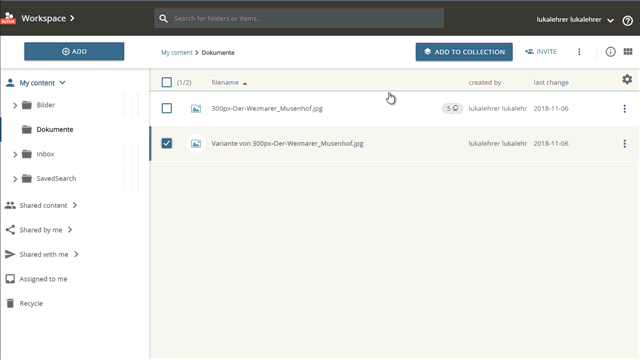Click the SavedSearch folder icon
Screen dimensions: 640x360
pos(27,178)
